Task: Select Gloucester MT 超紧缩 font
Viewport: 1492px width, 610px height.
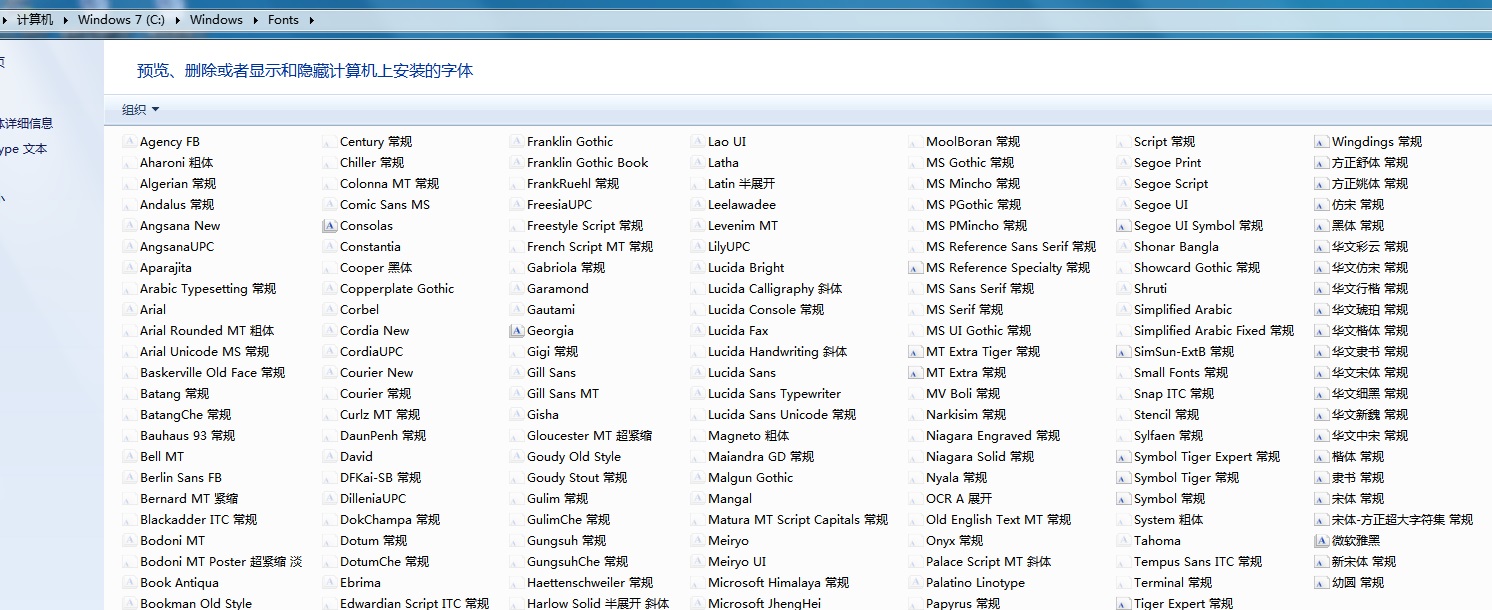Action: pyautogui.click(x=590, y=436)
